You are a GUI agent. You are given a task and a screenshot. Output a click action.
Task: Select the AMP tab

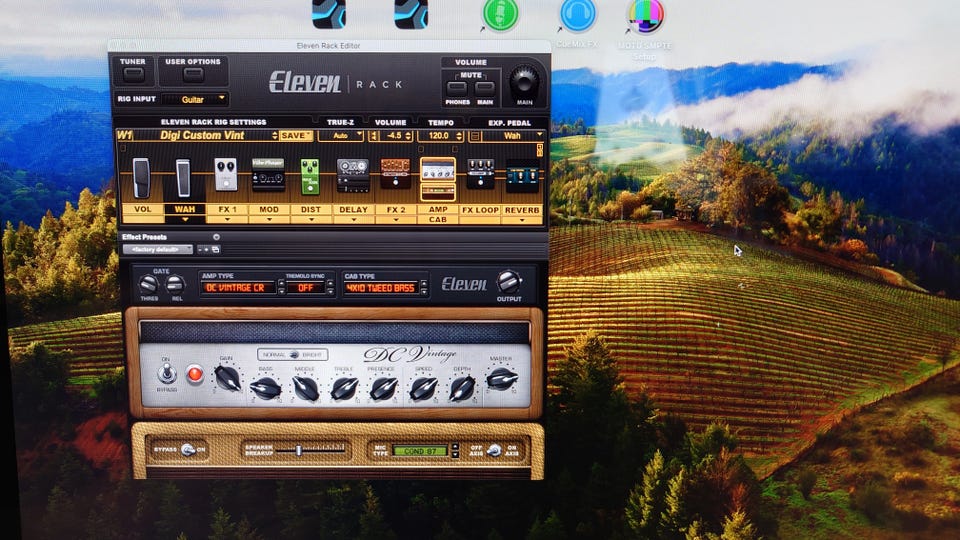tap(438, 209)
